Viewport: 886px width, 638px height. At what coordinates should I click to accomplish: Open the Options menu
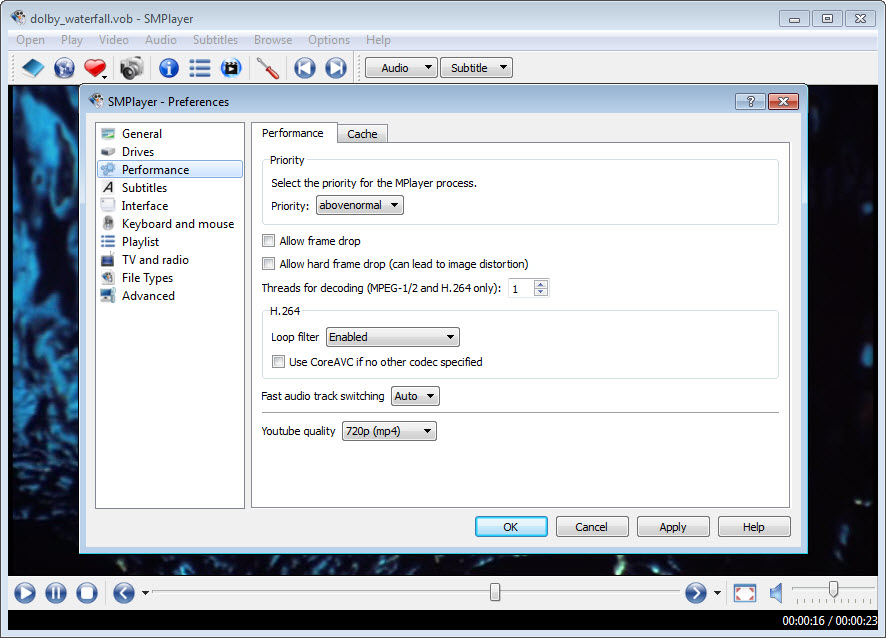coord(329,40)
